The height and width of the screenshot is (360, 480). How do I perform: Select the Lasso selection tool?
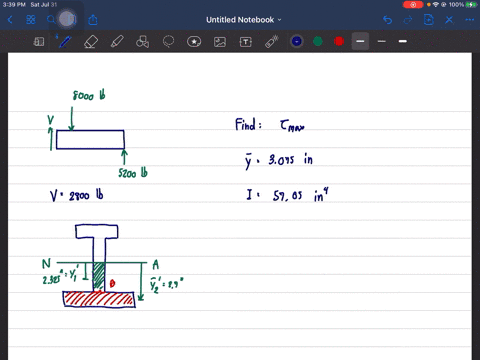point(168,42)
